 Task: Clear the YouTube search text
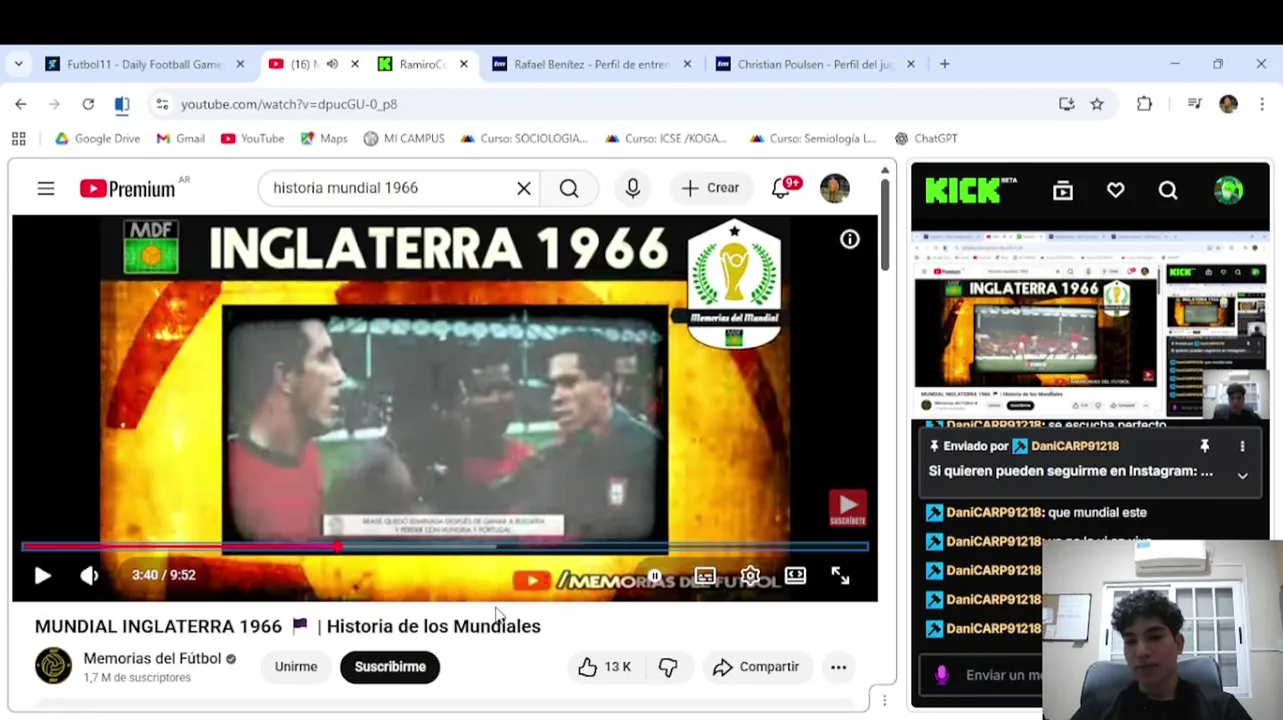click(523, 188)
